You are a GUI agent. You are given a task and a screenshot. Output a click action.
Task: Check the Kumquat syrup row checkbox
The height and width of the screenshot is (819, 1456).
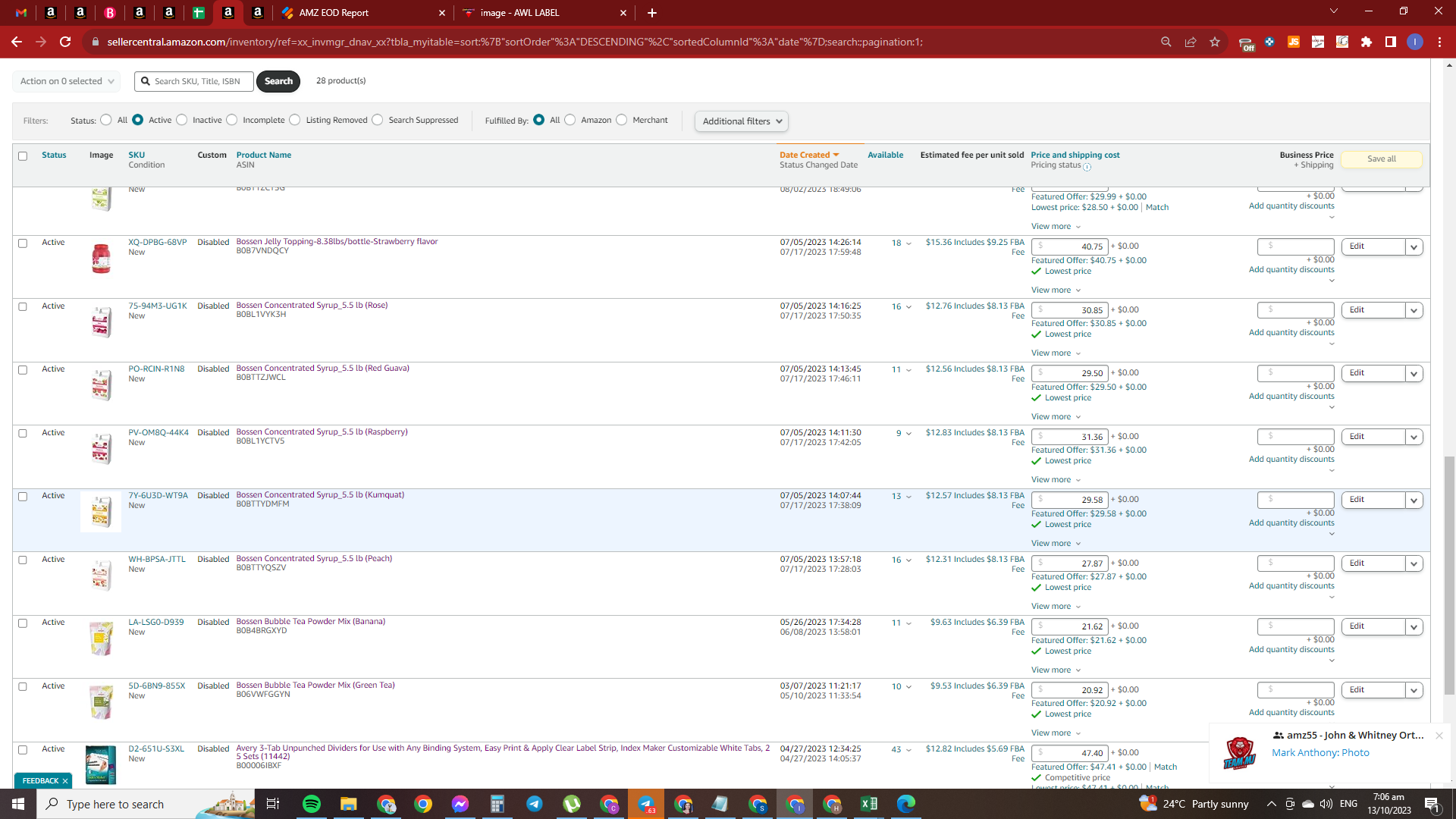click(23, 497)
